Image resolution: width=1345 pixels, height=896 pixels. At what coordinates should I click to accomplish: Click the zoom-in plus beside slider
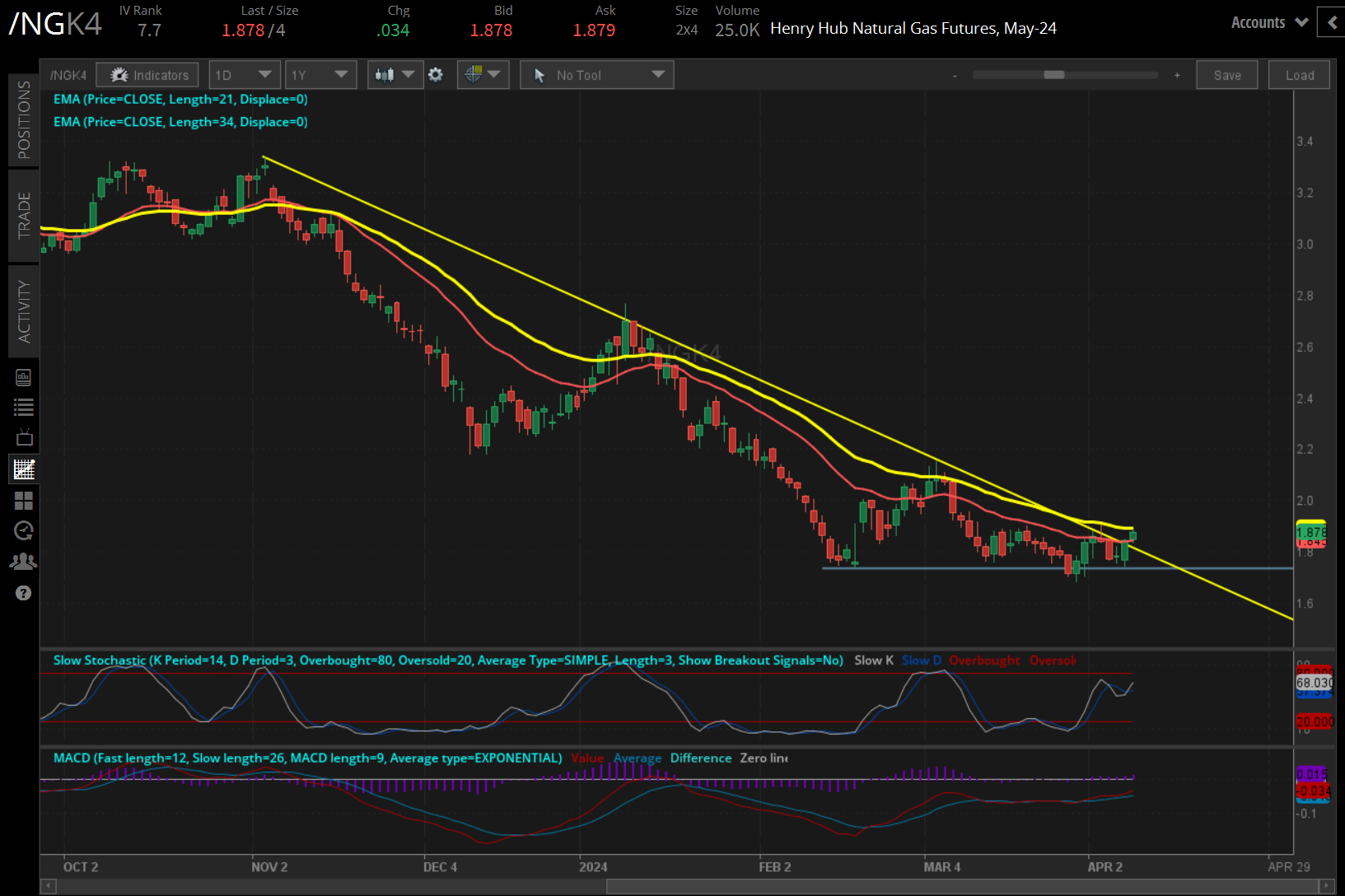click(1177, 75)
